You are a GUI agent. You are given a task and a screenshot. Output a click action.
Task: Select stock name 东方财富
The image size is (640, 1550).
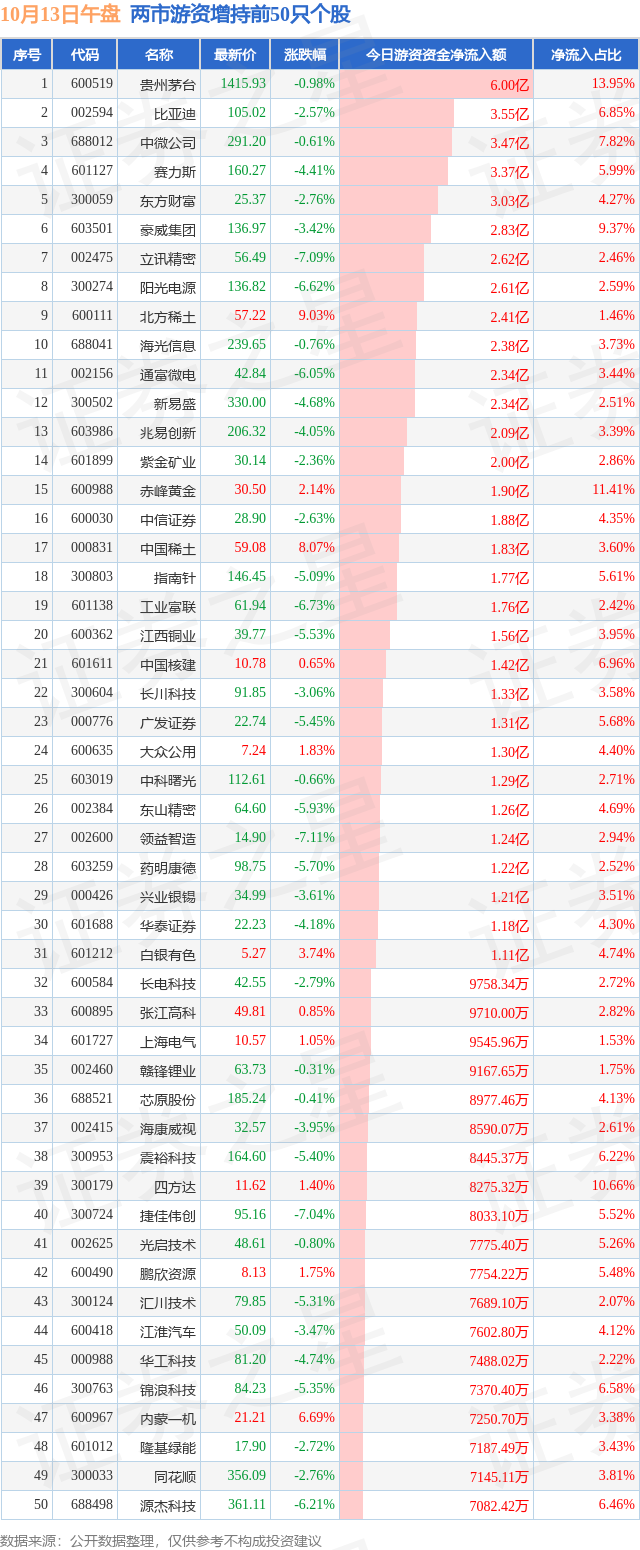[168, 200]
